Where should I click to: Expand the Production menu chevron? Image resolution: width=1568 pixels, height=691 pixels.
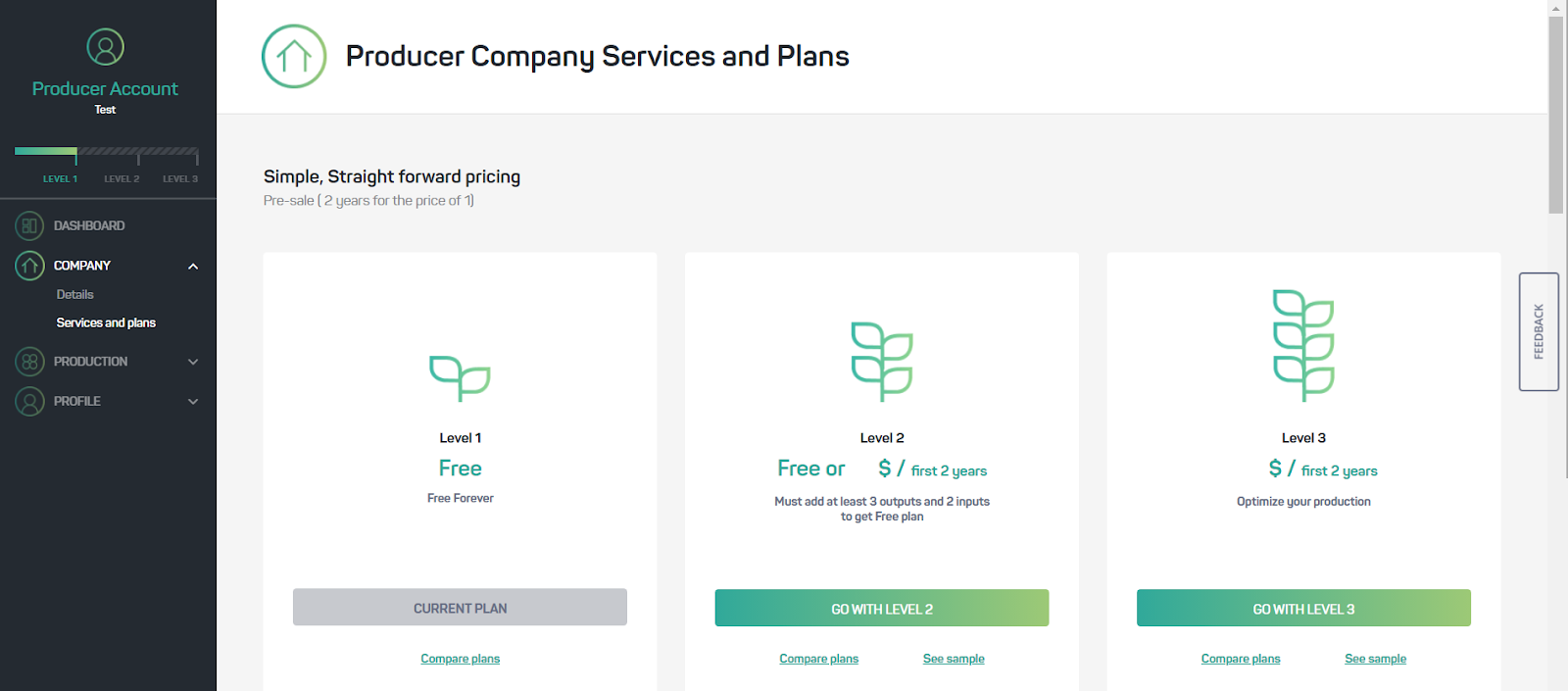(x=193, y=362)
